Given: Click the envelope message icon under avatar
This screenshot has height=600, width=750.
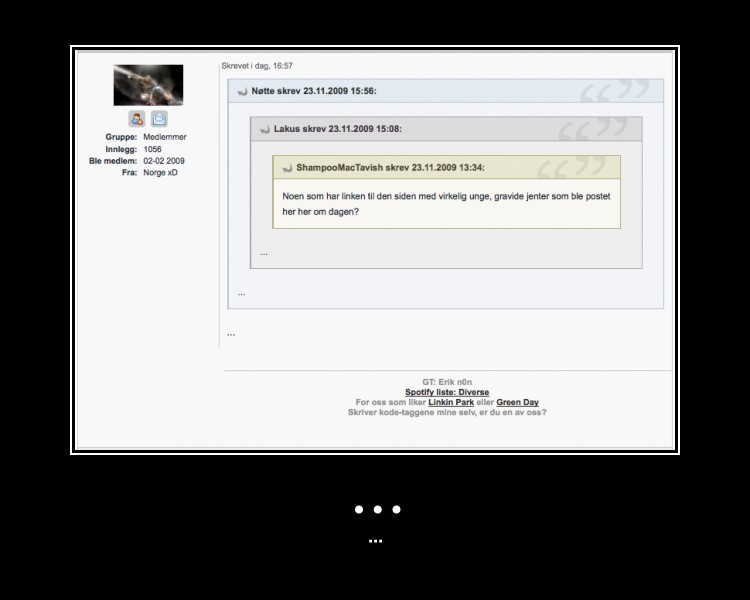Looking at the screenshot, I should tap(159, 119).
